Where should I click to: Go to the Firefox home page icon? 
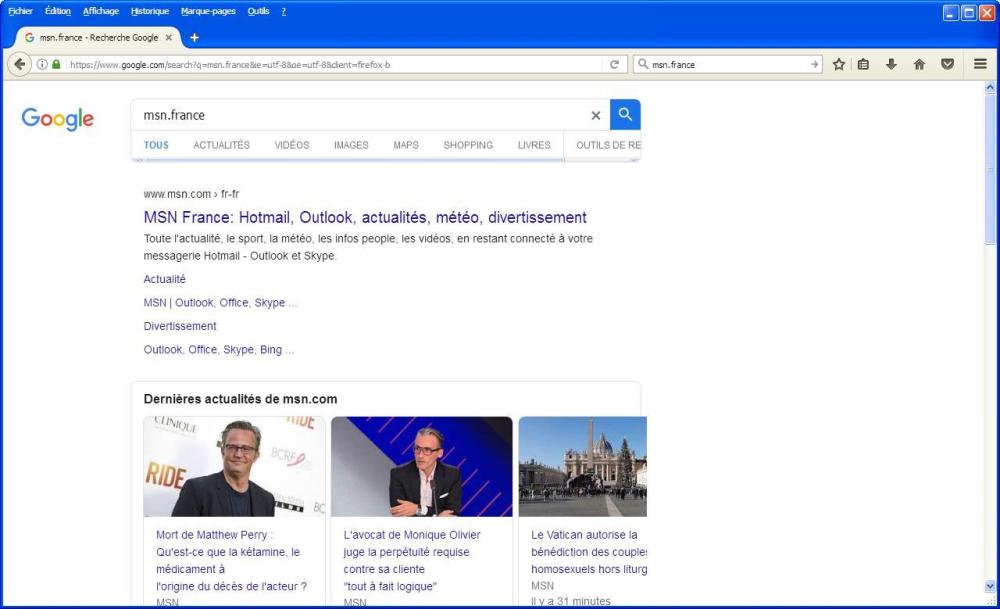tap(919, 64)
